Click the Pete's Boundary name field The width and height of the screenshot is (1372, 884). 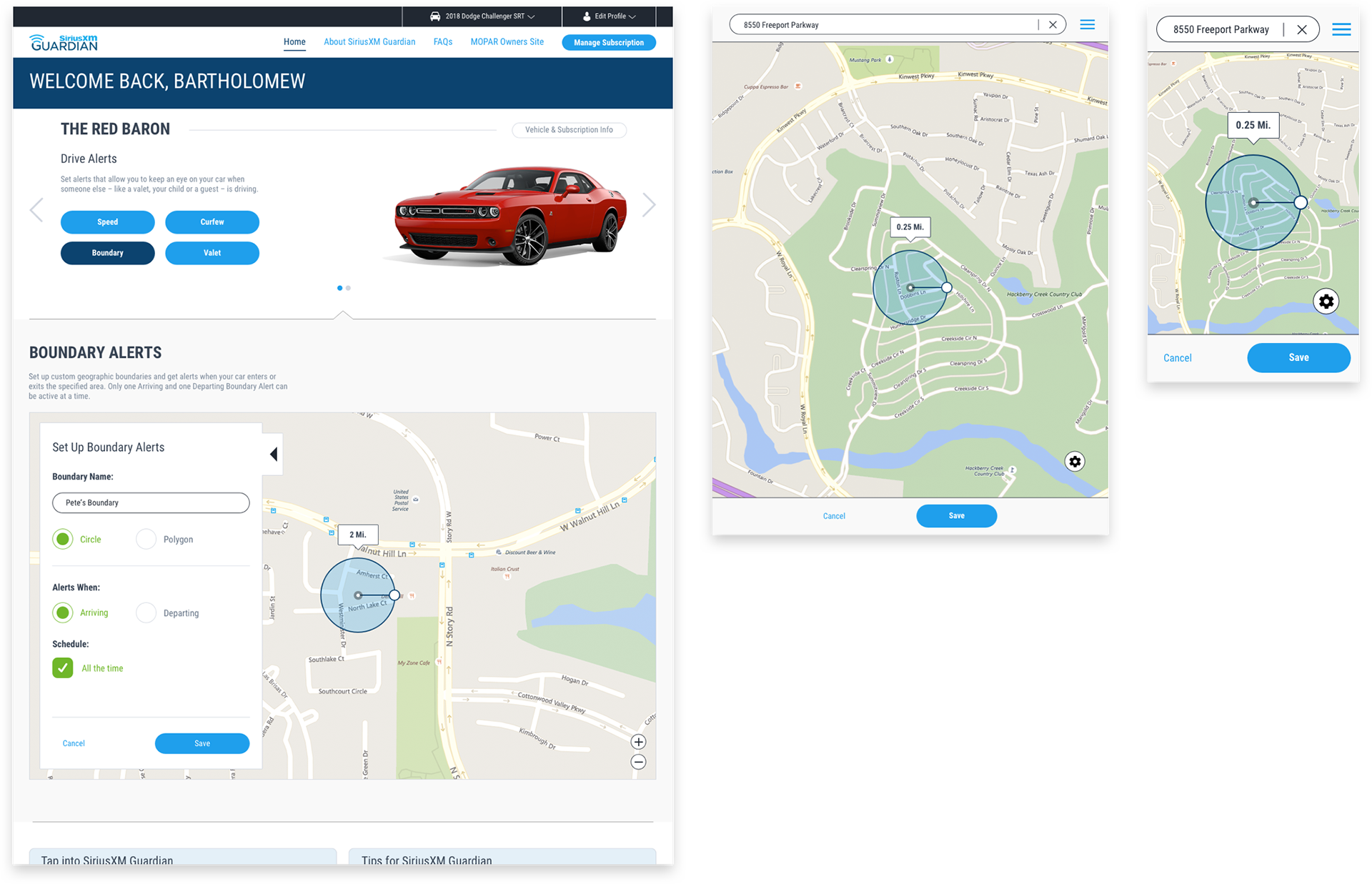coord(151,502)
